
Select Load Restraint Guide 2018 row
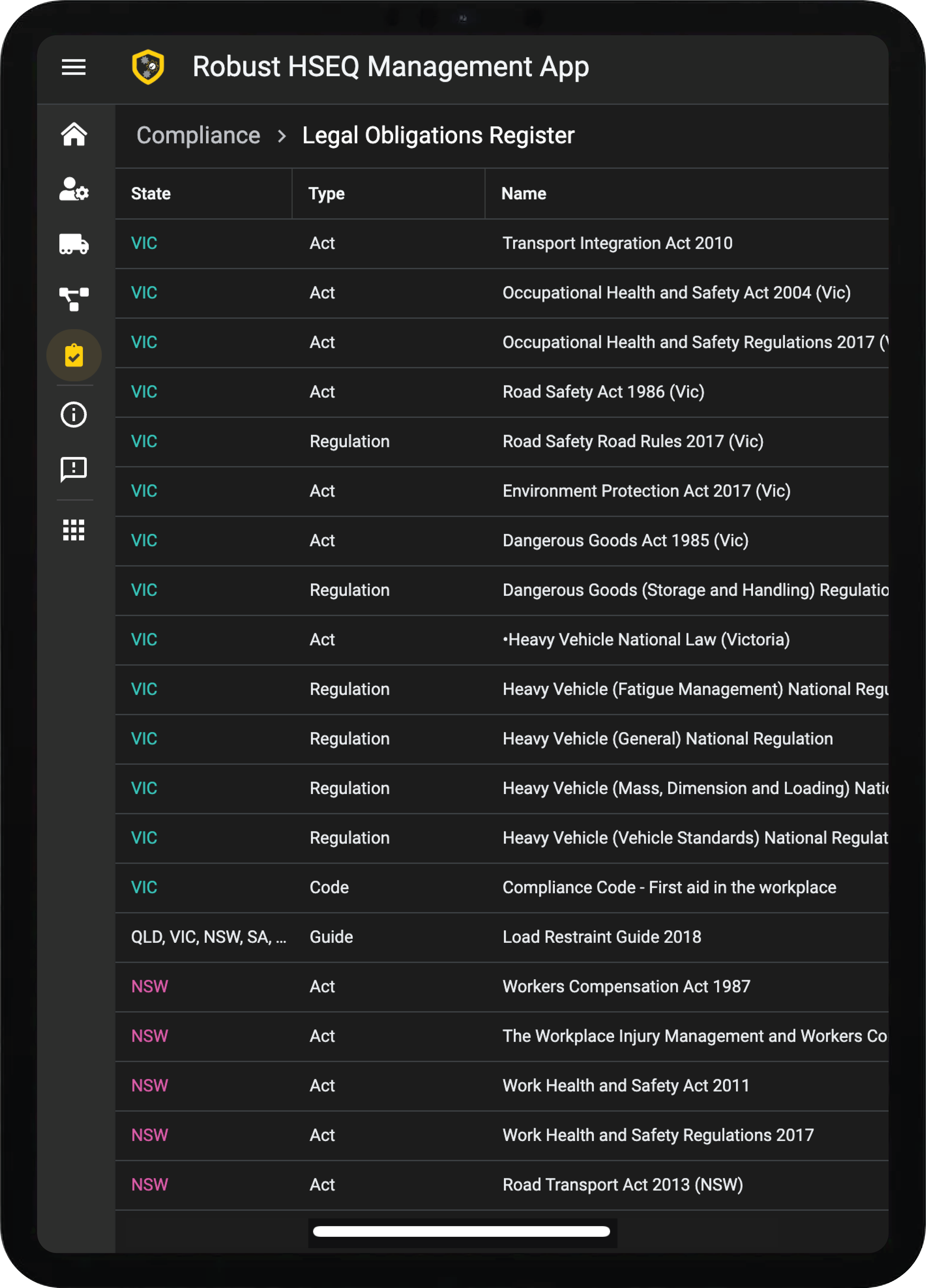coord(502,937)
